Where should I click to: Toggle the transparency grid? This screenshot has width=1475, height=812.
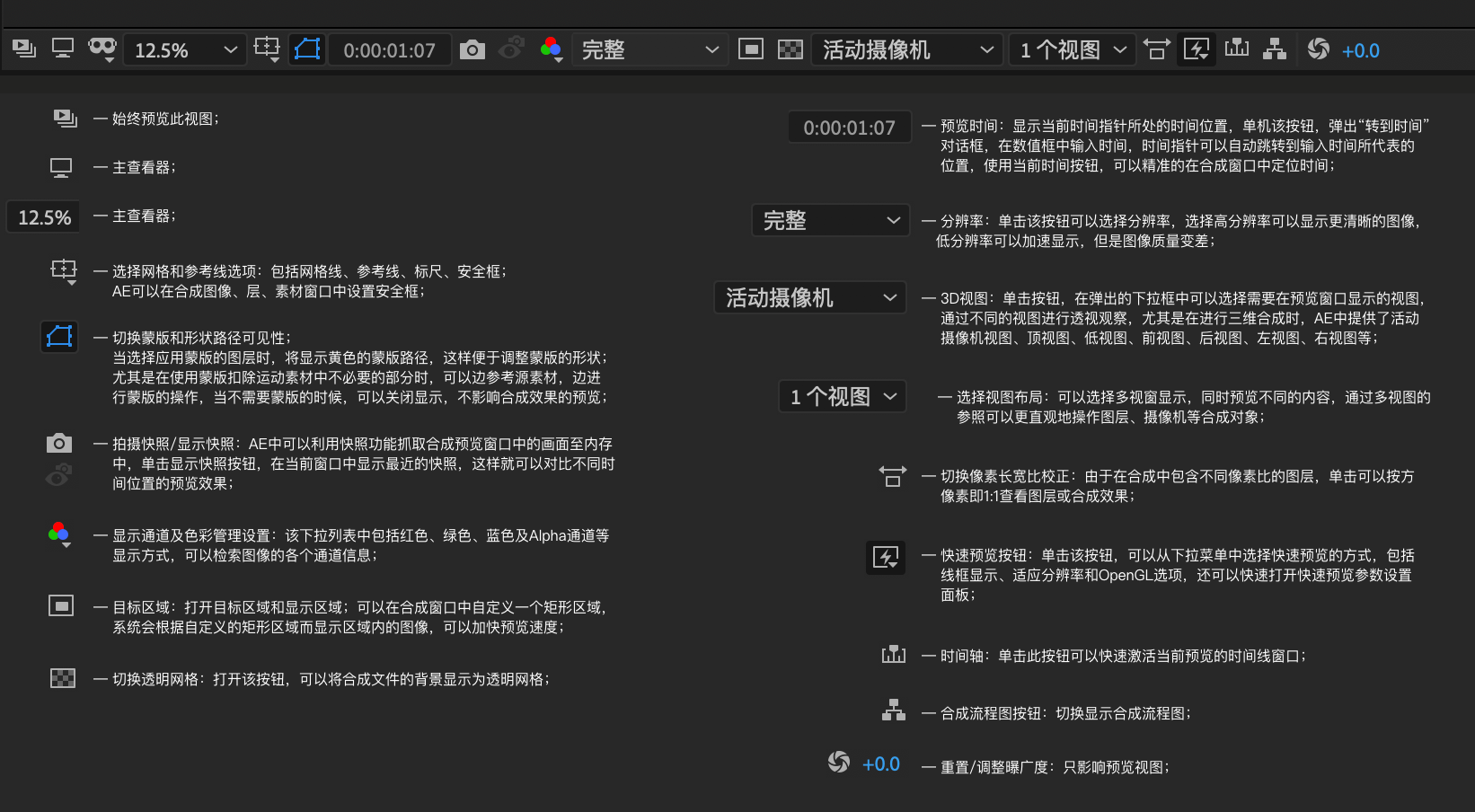[790, 49]
